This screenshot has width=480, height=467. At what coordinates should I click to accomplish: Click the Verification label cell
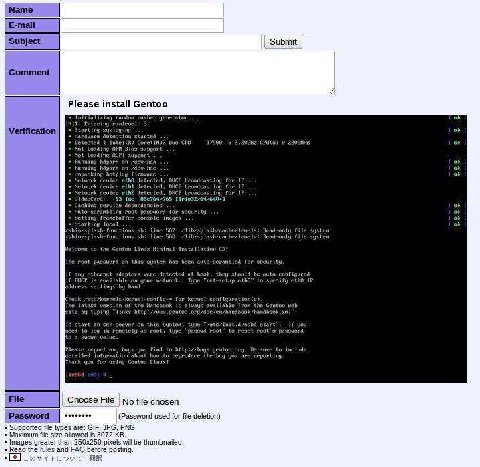click(x=32, y=243)
